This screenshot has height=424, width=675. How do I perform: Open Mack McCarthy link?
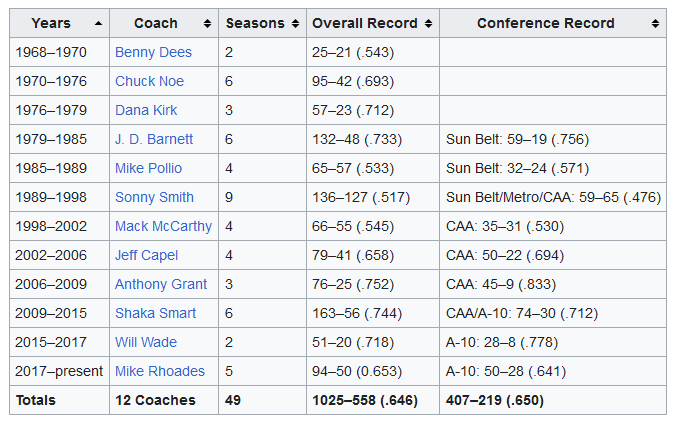click(x=163, y=226)
